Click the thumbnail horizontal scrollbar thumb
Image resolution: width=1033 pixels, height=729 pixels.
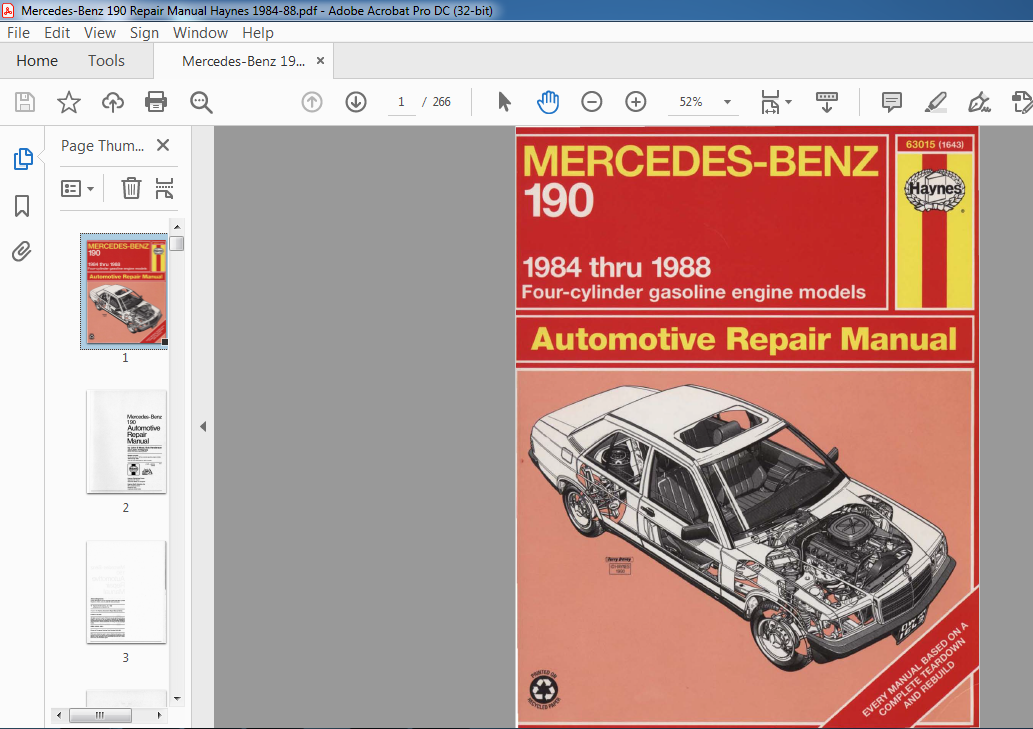point(100,715)
